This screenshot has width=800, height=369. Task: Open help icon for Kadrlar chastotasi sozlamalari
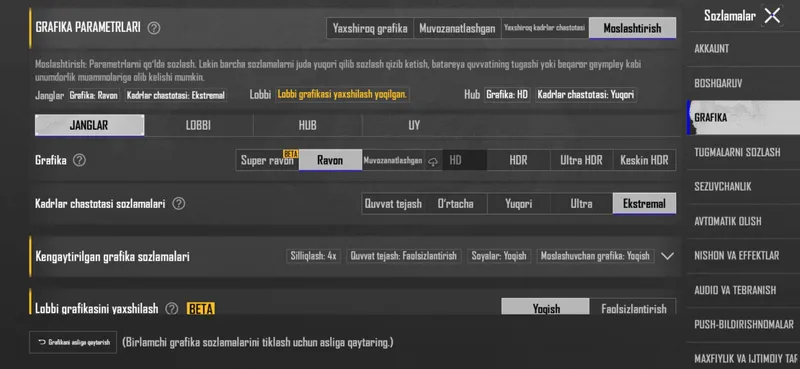(x=178, y=204)
